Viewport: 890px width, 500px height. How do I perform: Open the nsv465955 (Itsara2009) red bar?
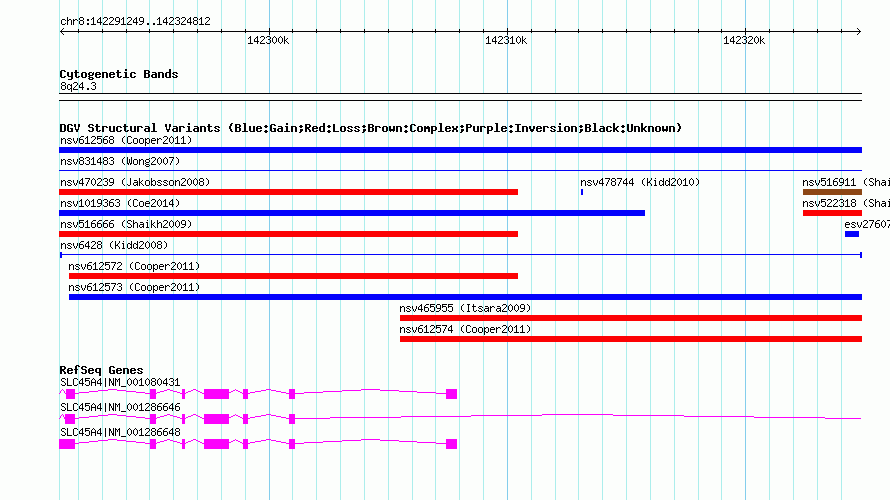tap(631, 318)
